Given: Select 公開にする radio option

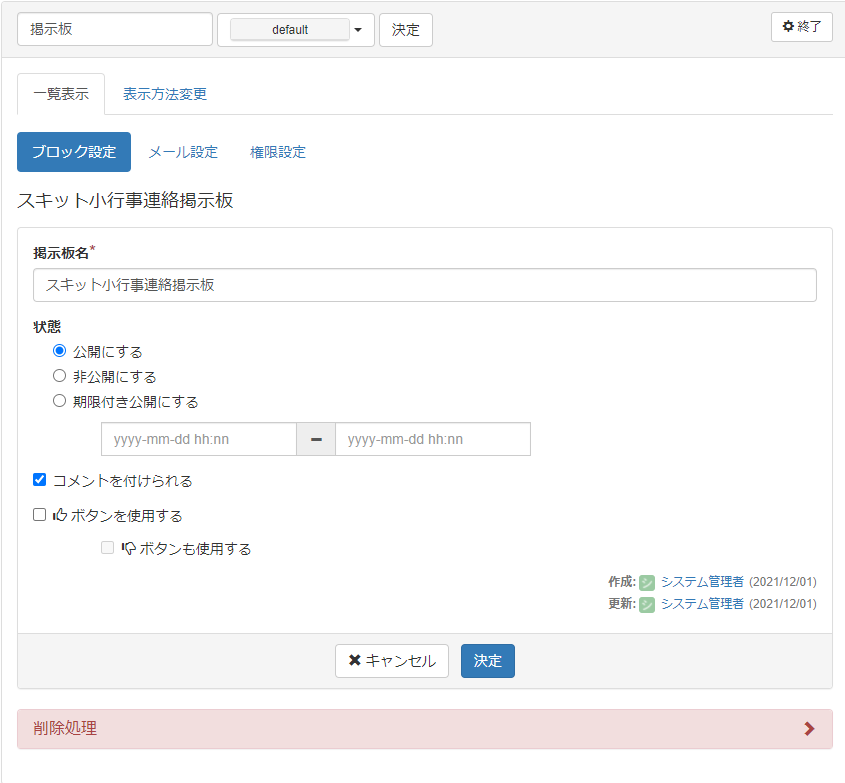Looking at the screenshot, I should click(59, 352).
